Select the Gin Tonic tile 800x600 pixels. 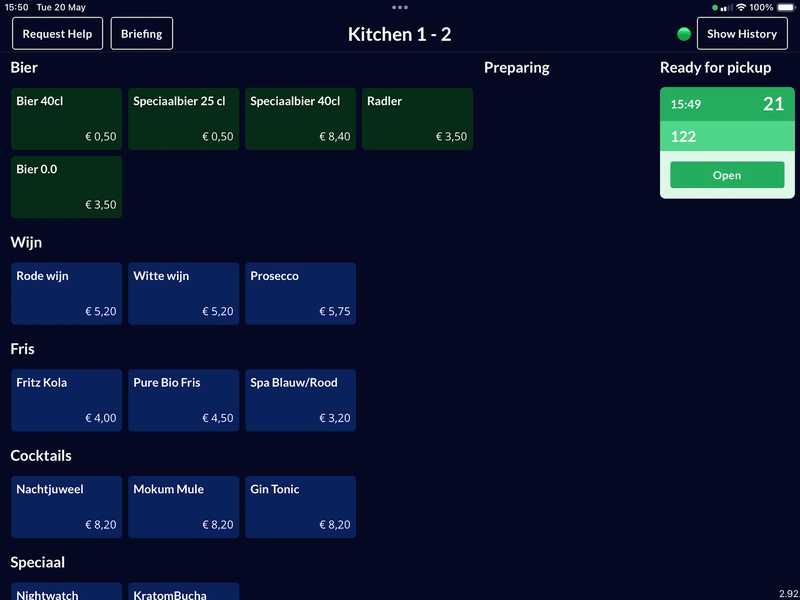coord(301,507)
